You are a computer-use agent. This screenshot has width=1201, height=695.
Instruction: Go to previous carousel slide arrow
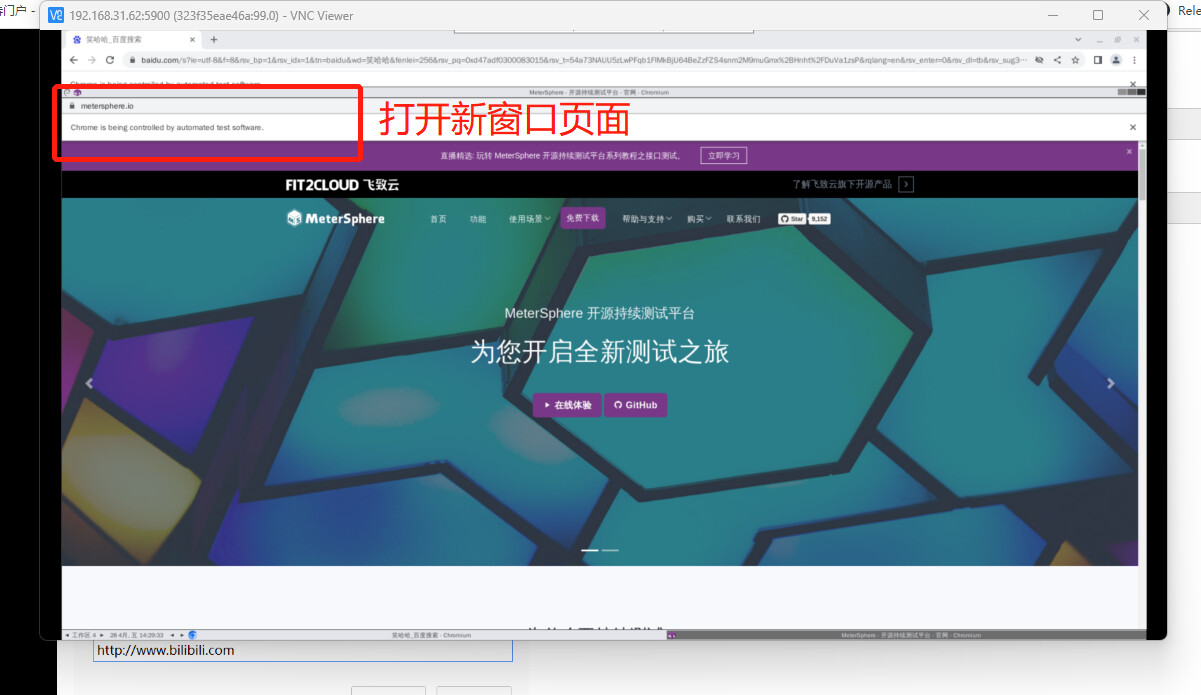tap(88, 383)
